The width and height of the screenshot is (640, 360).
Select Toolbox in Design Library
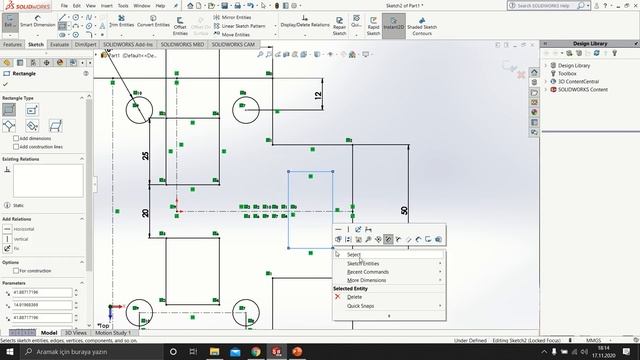click(567, 73)
